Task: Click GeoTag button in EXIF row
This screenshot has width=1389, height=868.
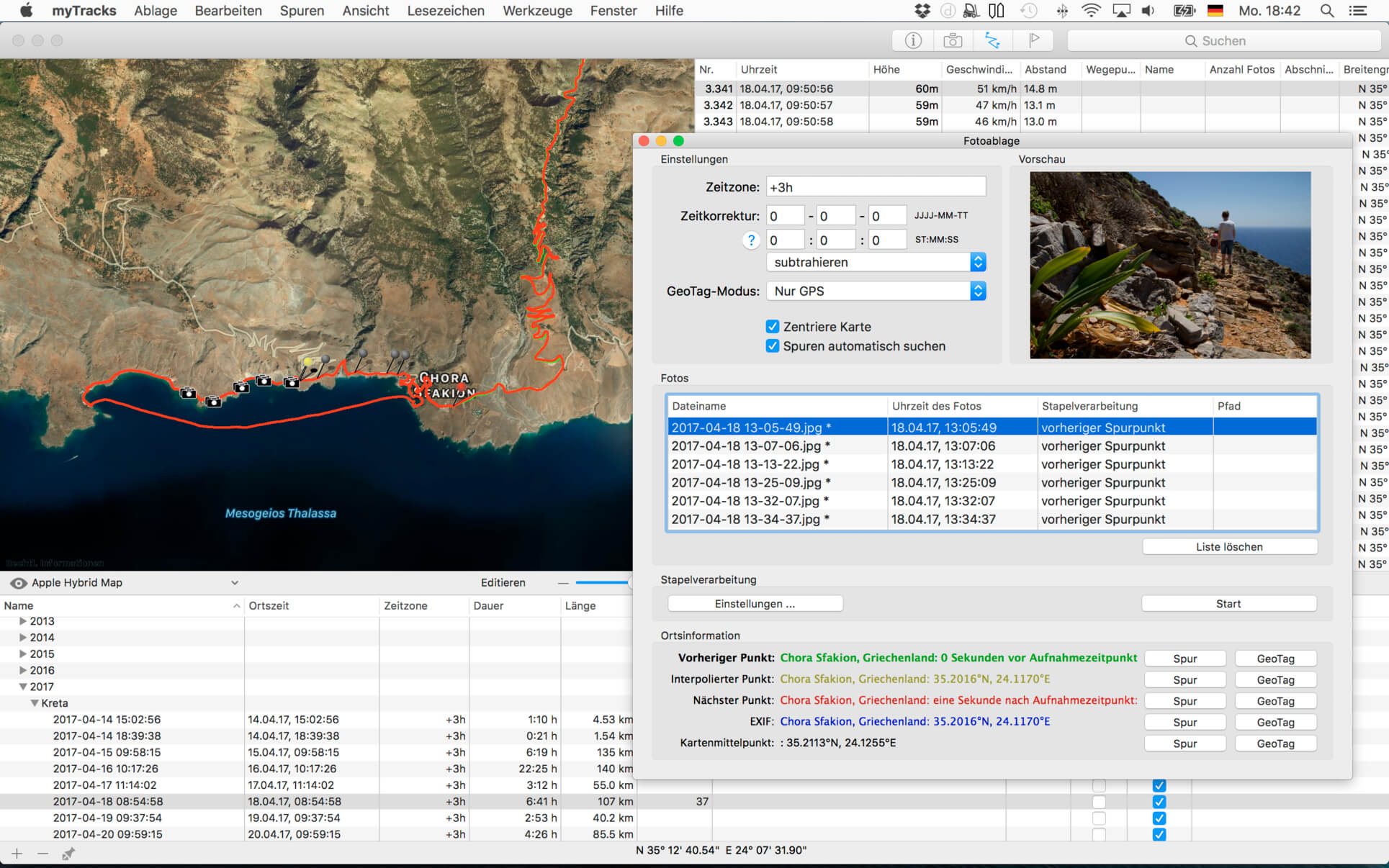Action: [x=1275, y=722]
